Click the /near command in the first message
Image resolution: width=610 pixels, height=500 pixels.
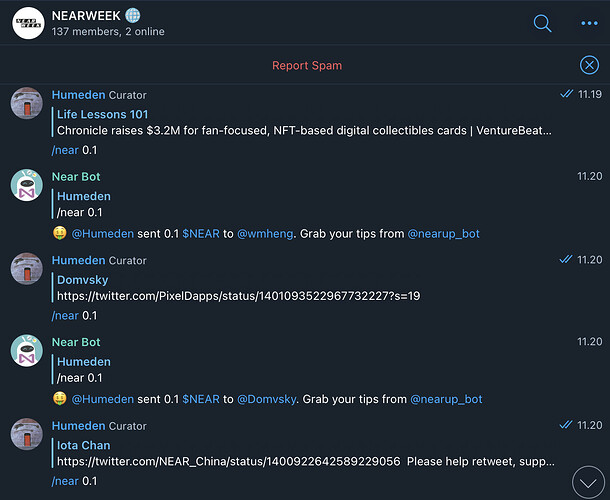click(x=65, y=150)
